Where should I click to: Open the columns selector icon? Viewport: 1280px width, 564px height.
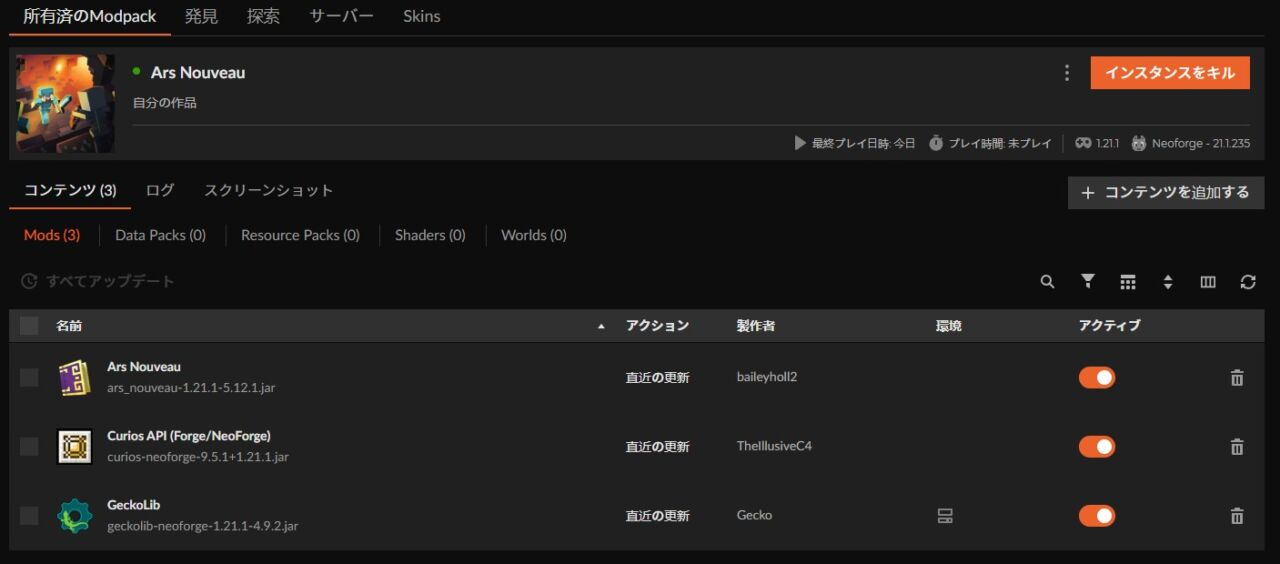point(1208,282)
